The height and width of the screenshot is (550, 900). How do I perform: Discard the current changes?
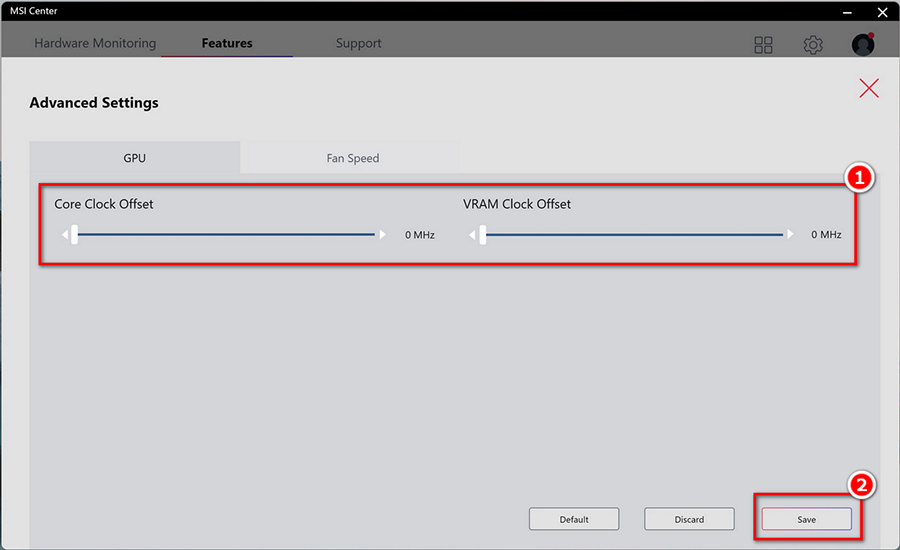pyautogui.click(x=689, y=519)
